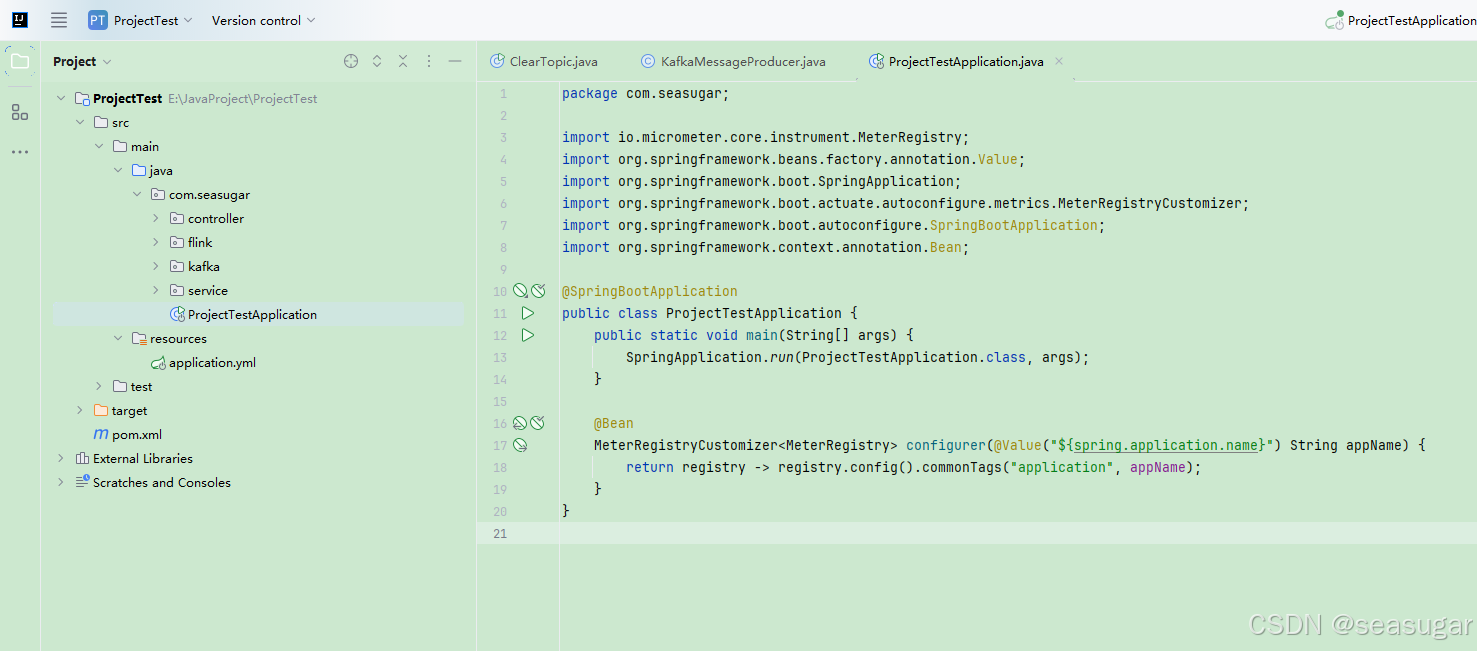The height and width of the screenshot is (651, 1477).
Task: Collapse the java folder
Action: pyautogui.click(x=118, y=171)
